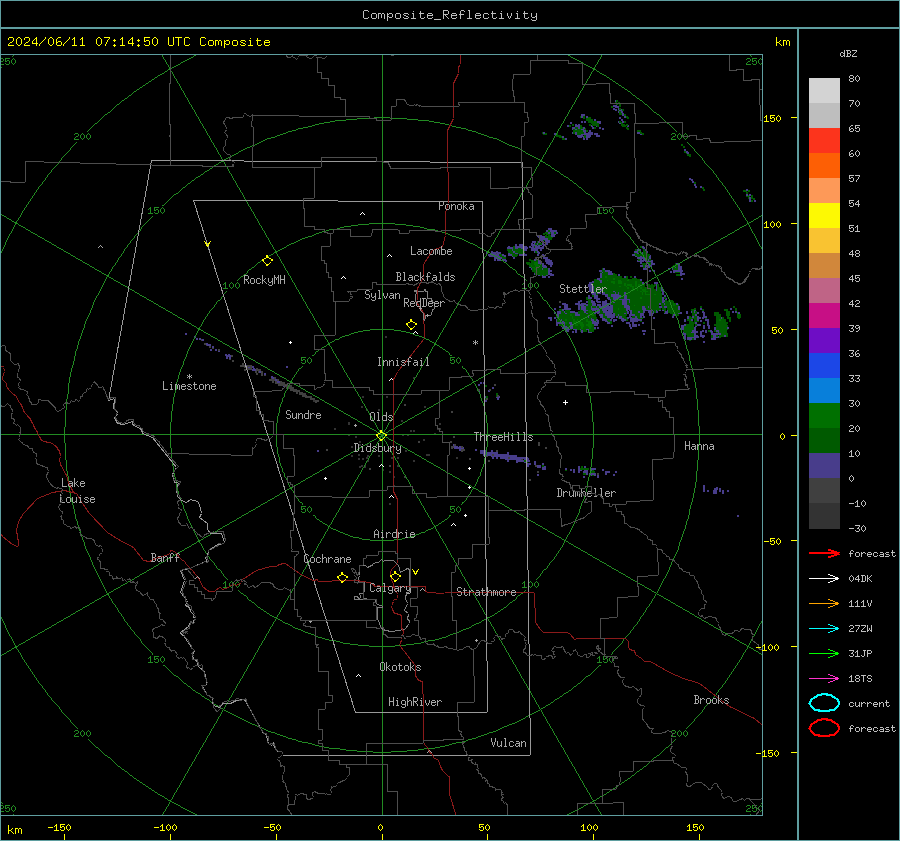The image size is (900, 841).
Task: Click the yellow V marker northwest of RockyMH
Action: point(208,244)
